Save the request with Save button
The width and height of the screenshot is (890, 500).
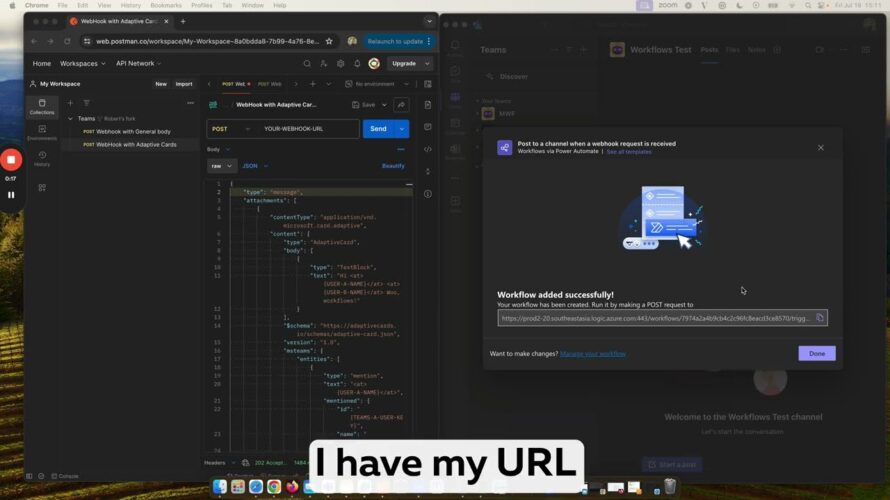[x=364, y=104]
